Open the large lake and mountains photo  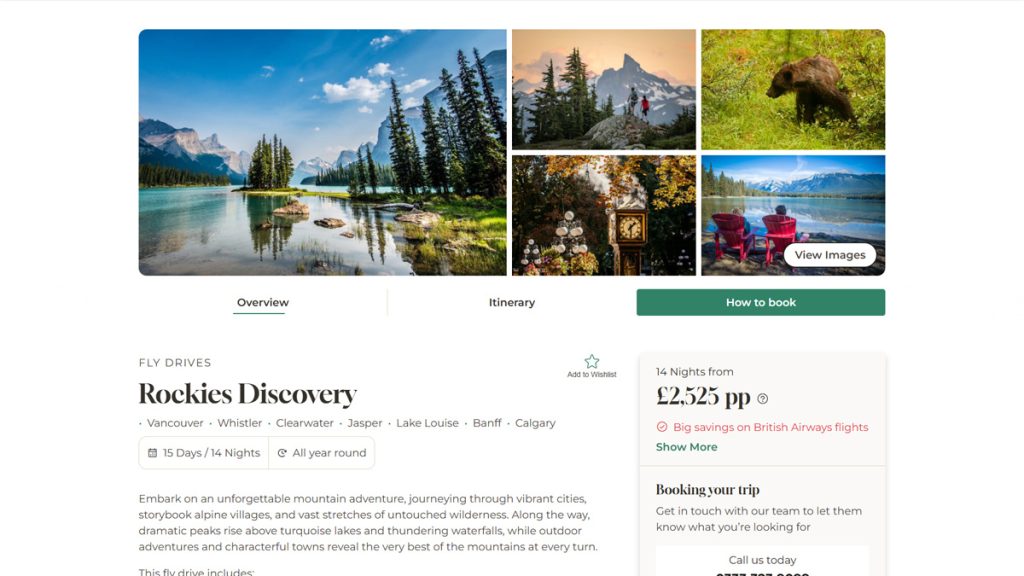click(323, 152)
